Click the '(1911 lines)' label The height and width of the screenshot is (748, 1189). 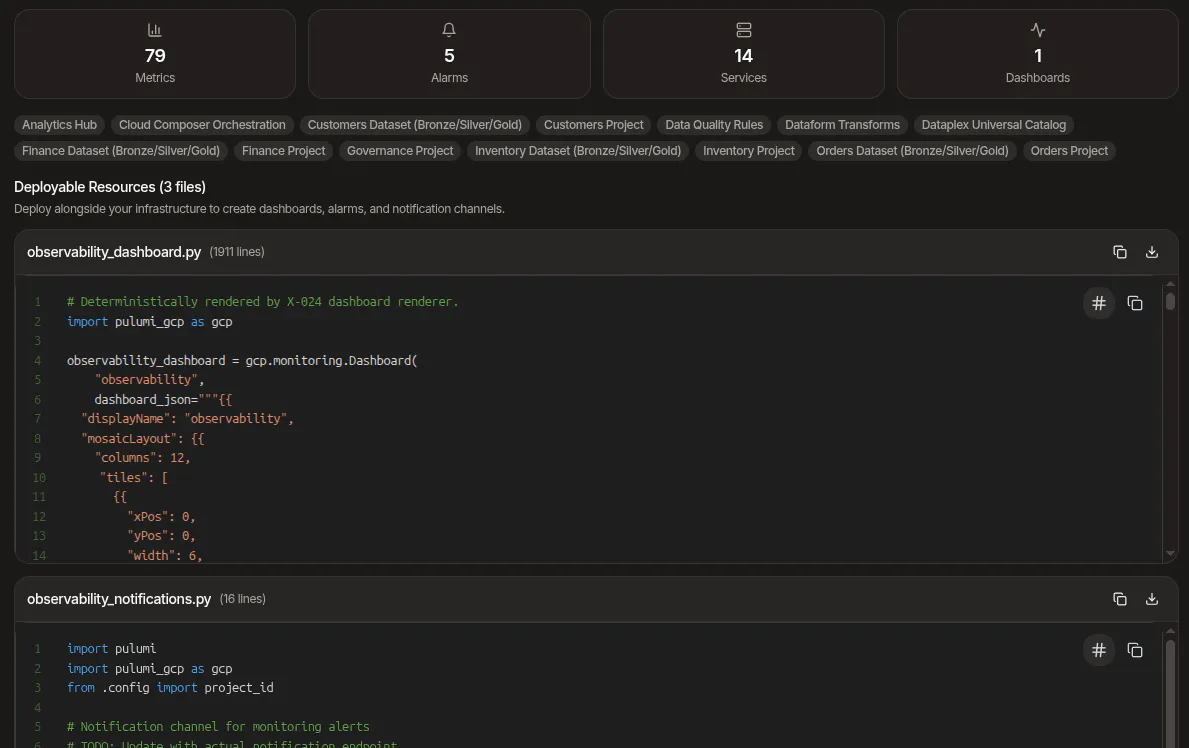237,252
